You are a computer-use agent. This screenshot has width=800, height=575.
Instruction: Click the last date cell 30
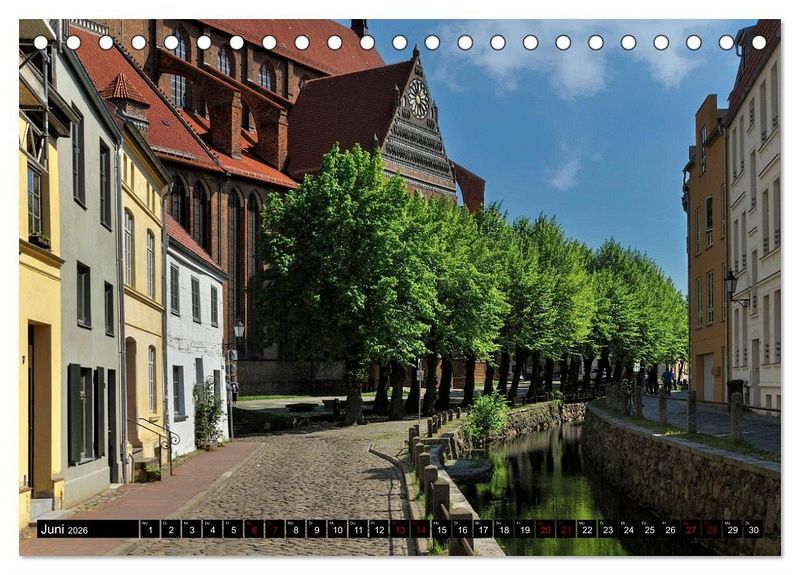pos(754,529)
